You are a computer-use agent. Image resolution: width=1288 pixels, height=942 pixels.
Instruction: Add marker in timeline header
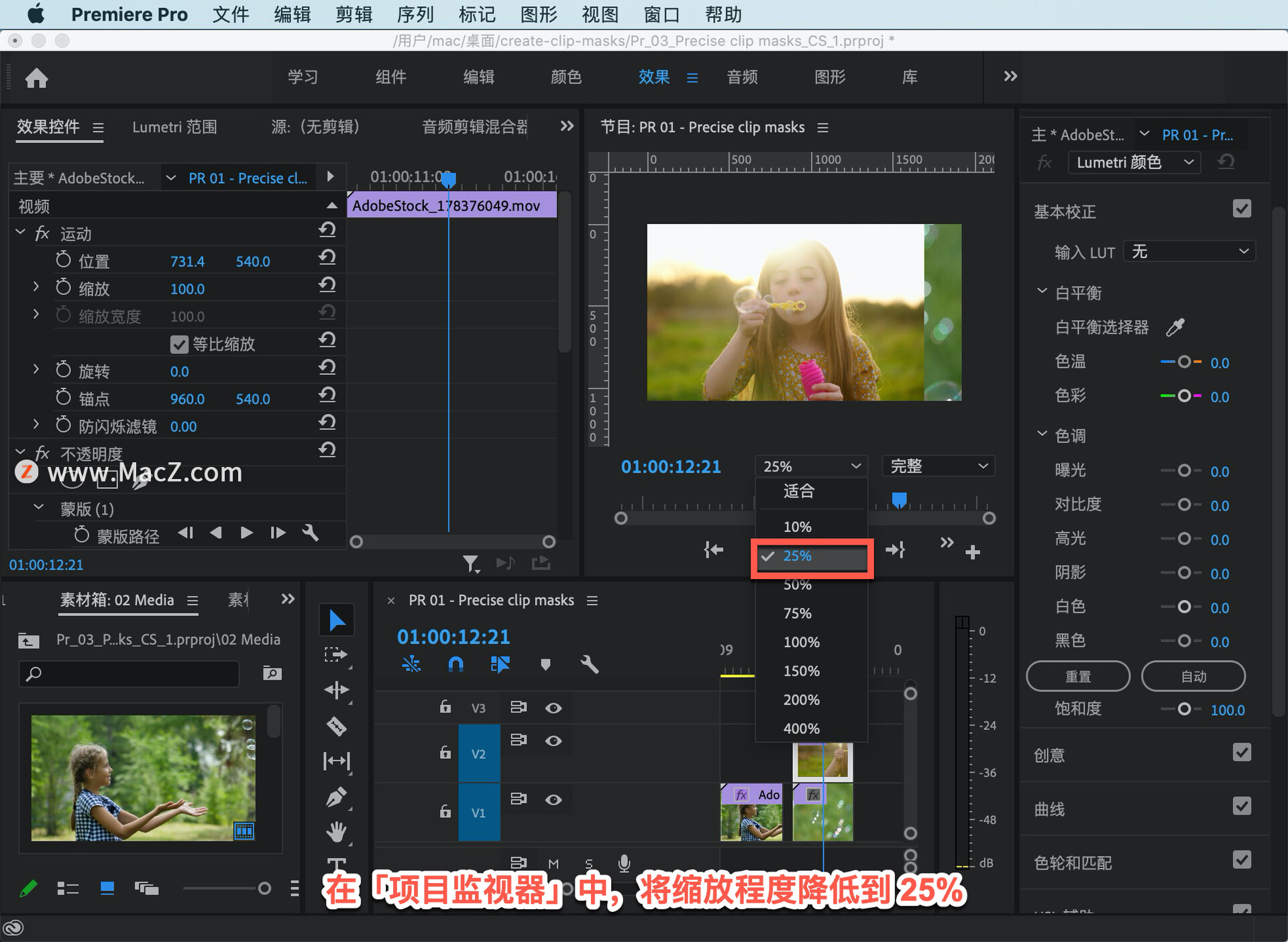[545, 664]
